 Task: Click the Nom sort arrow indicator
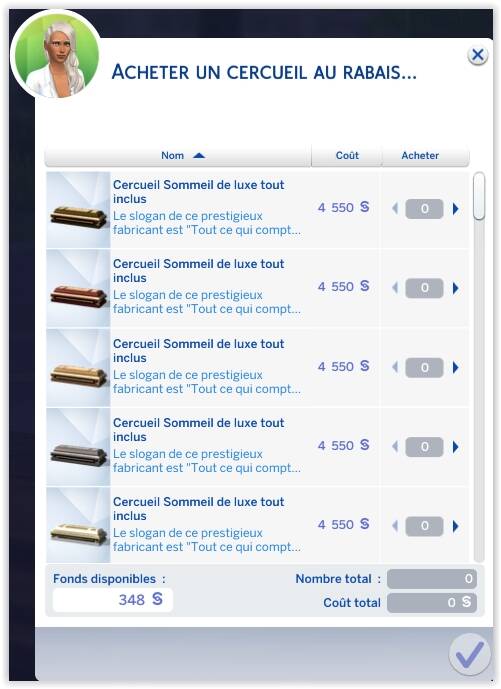tap(199, 156)
